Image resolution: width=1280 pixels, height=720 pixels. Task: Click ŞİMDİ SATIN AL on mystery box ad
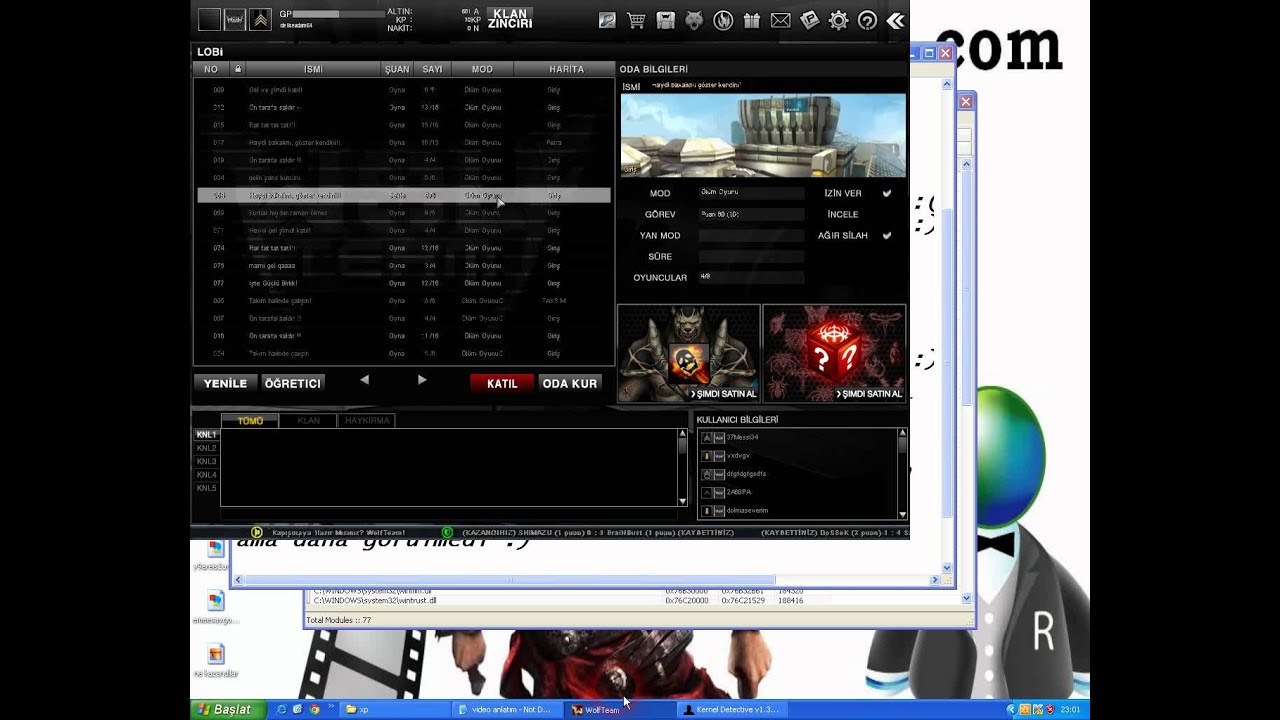869,394
